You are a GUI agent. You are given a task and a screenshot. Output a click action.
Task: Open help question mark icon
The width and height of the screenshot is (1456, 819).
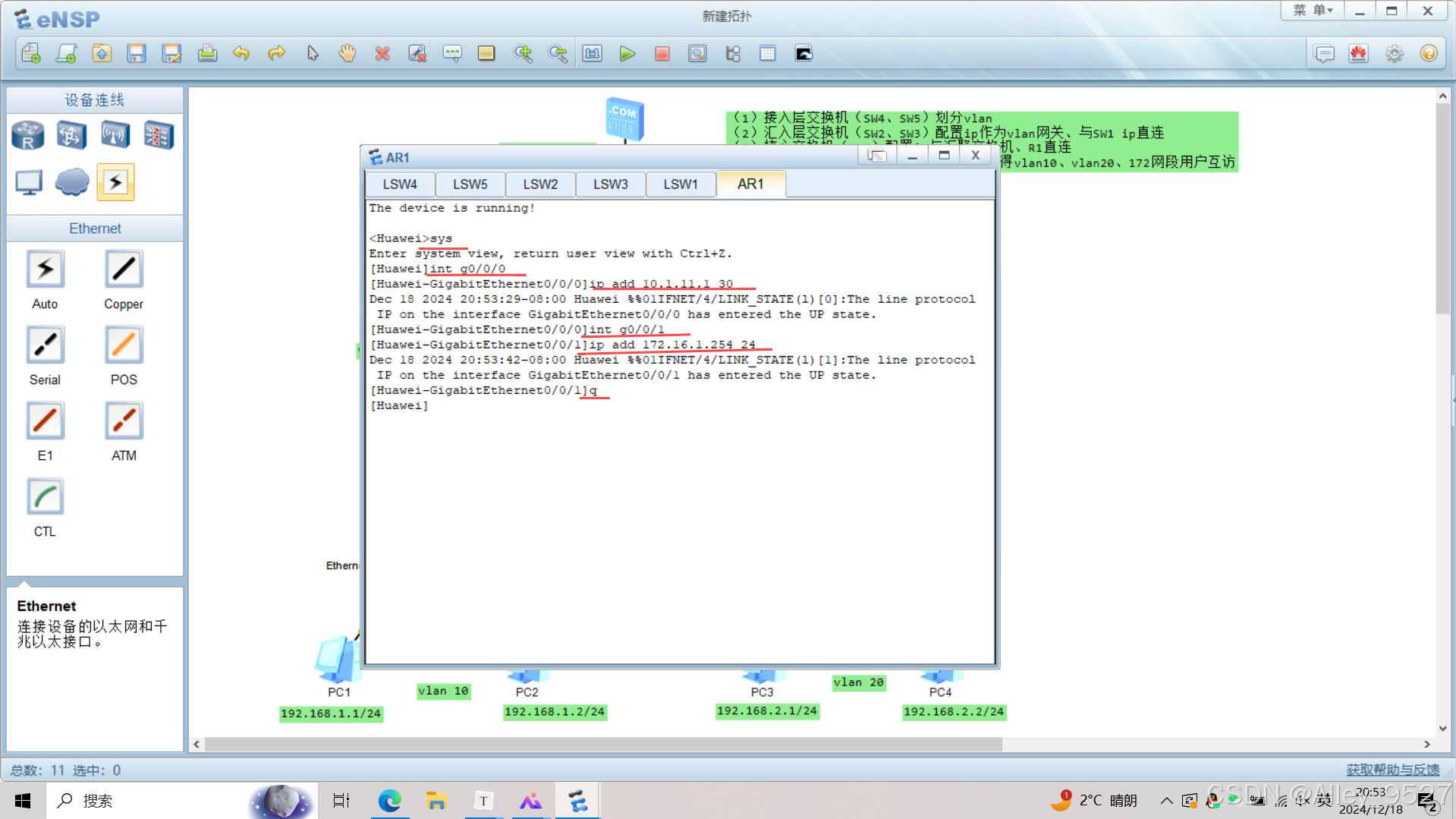1429,53
